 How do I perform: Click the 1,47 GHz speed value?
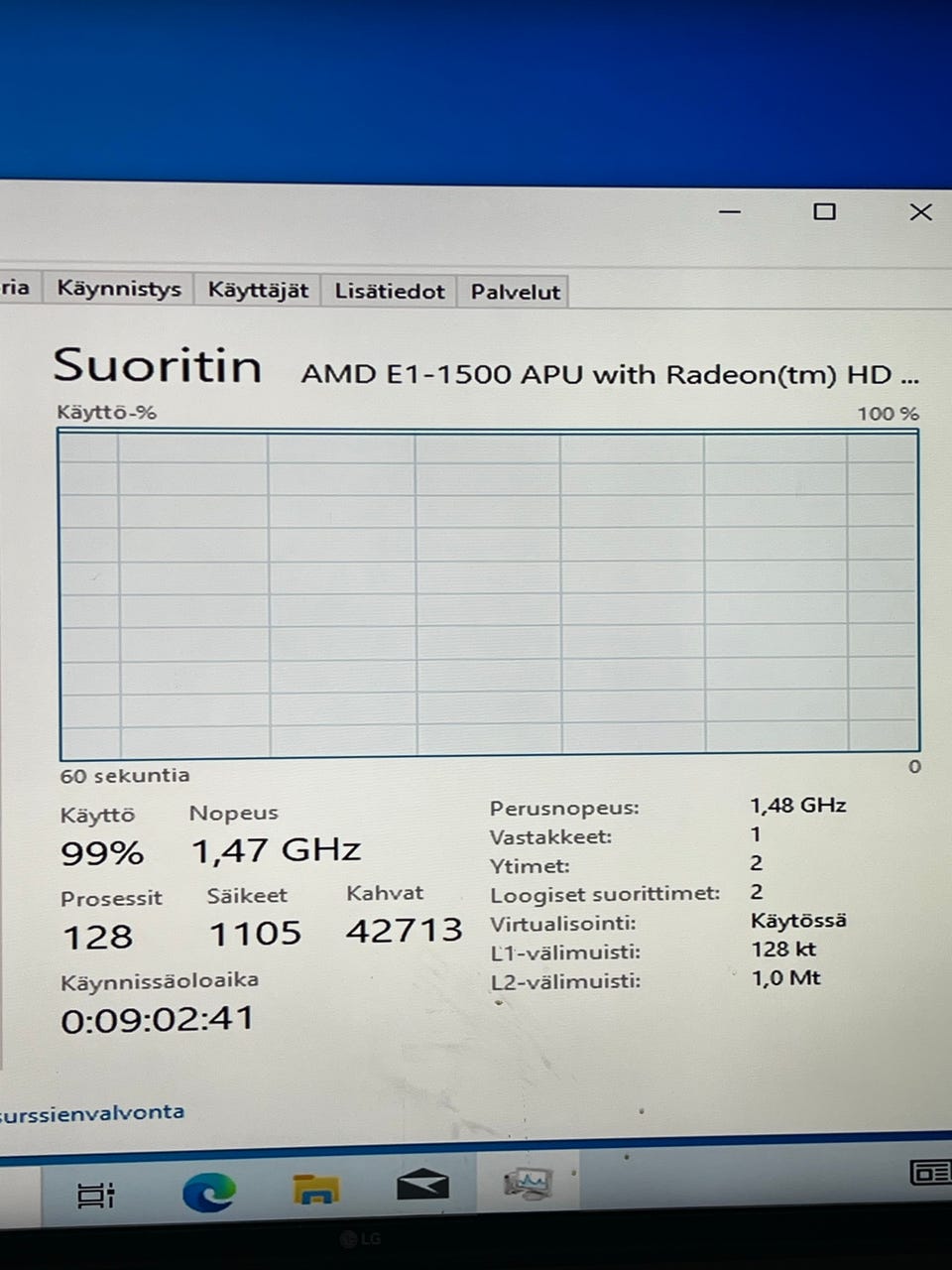click(276, 850)
